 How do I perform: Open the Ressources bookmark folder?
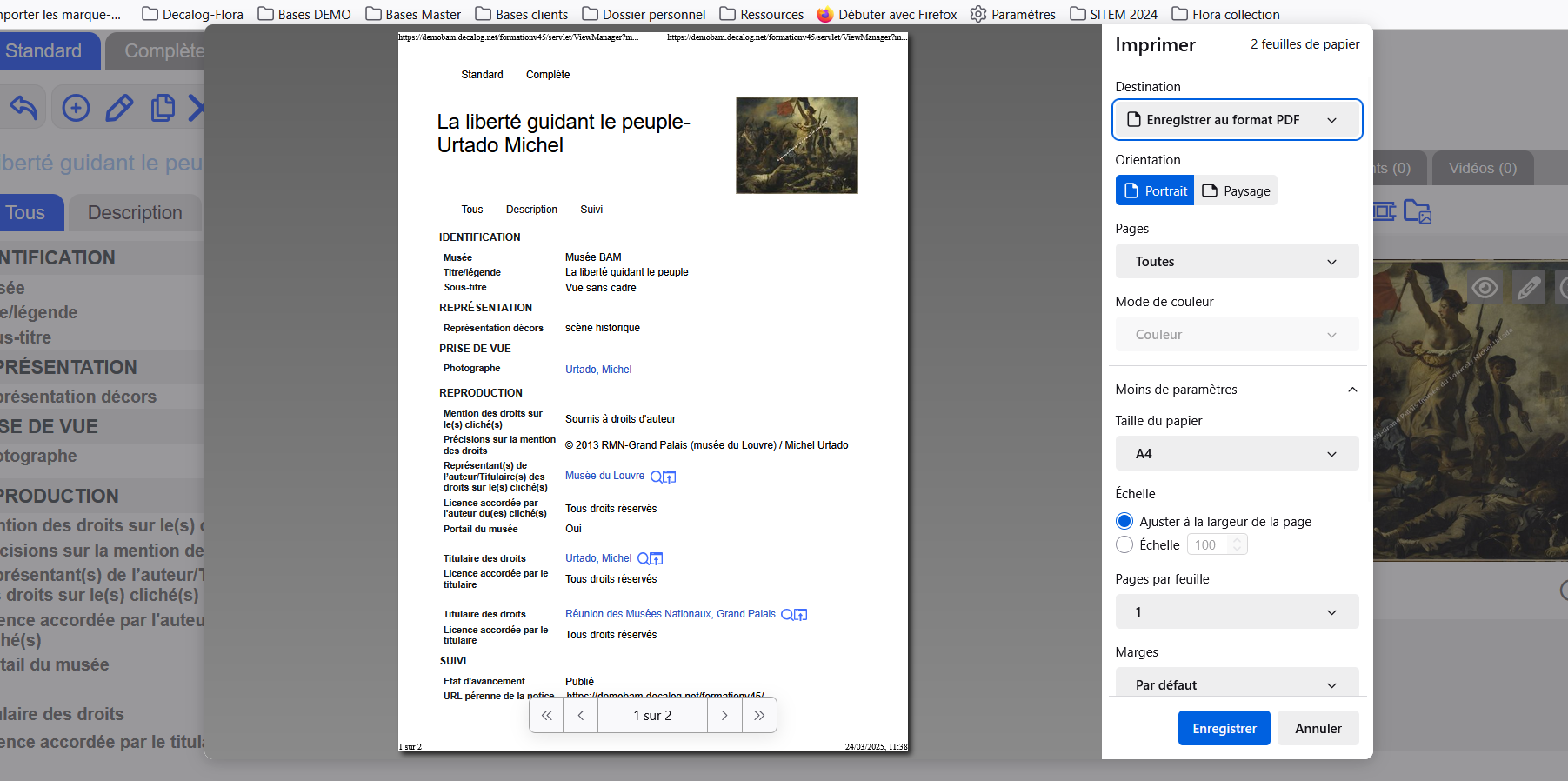click(x=762, y=14)
